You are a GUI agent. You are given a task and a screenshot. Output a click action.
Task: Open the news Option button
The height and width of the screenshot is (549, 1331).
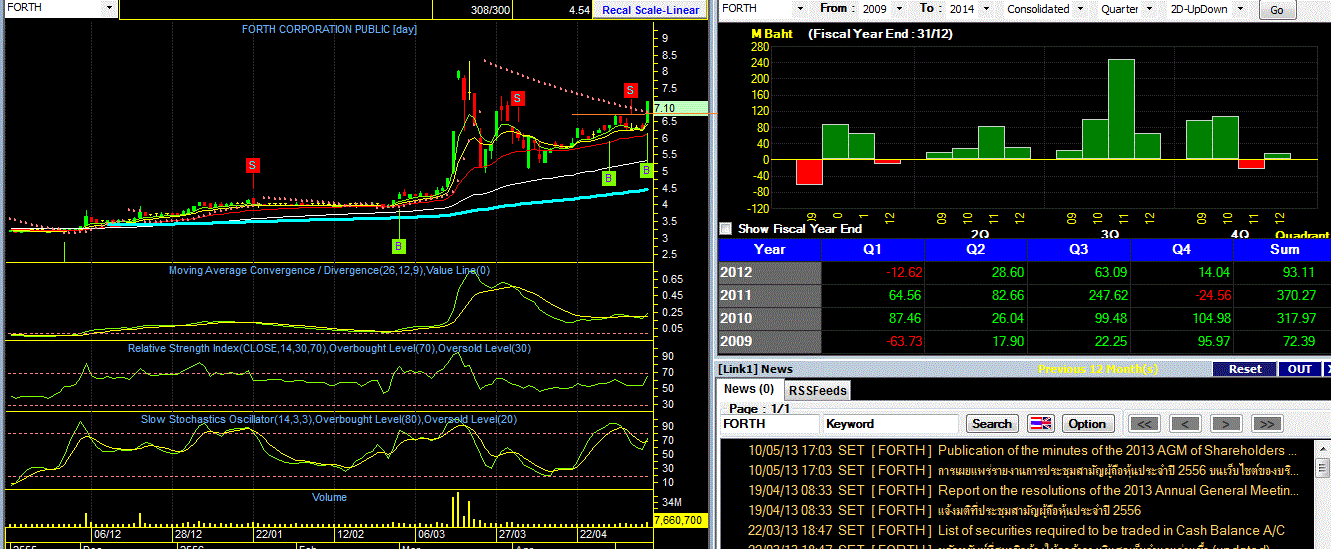tap(1088, 424)
